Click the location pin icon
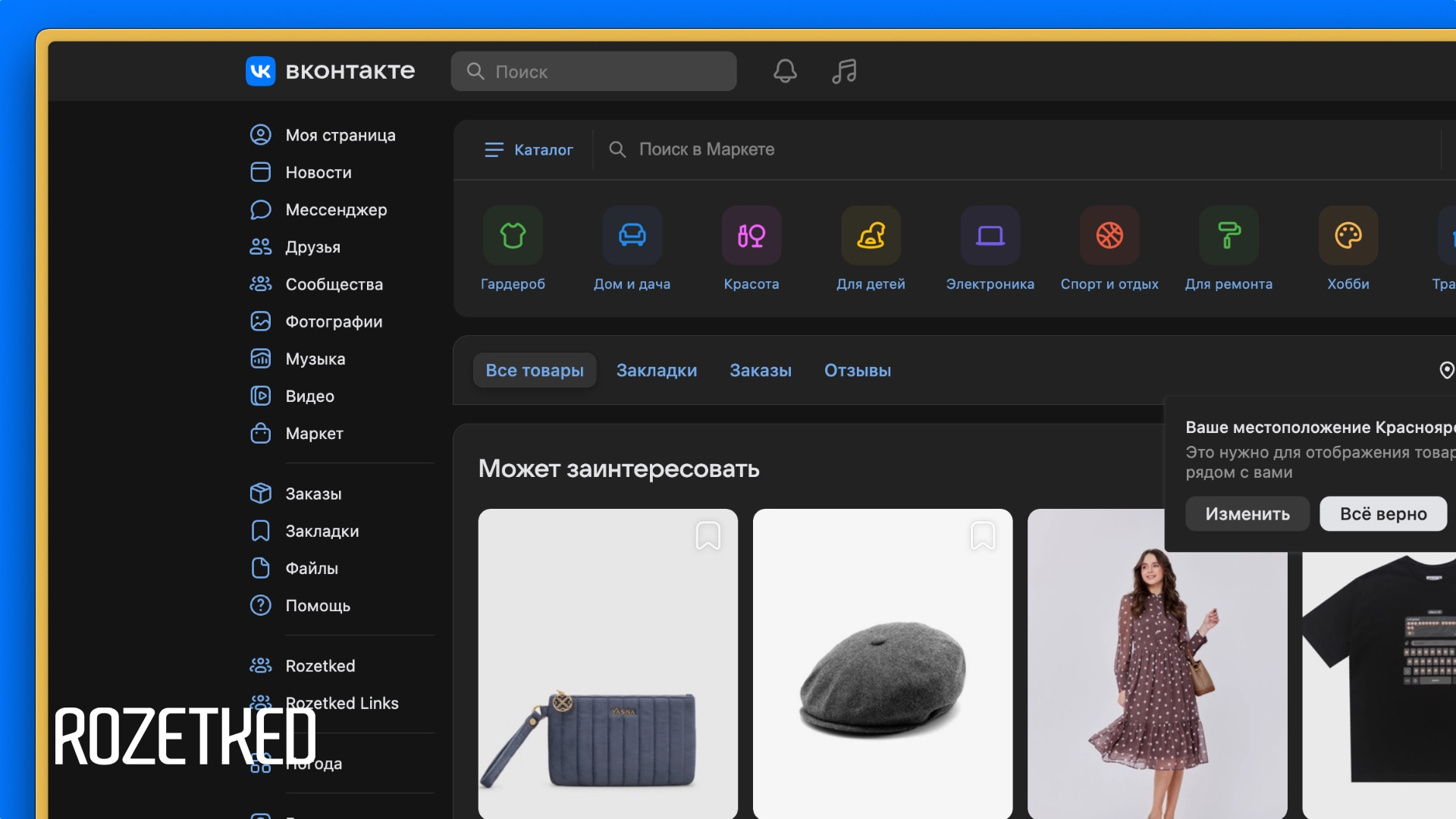1456x819 pixels. (1446, 370)
